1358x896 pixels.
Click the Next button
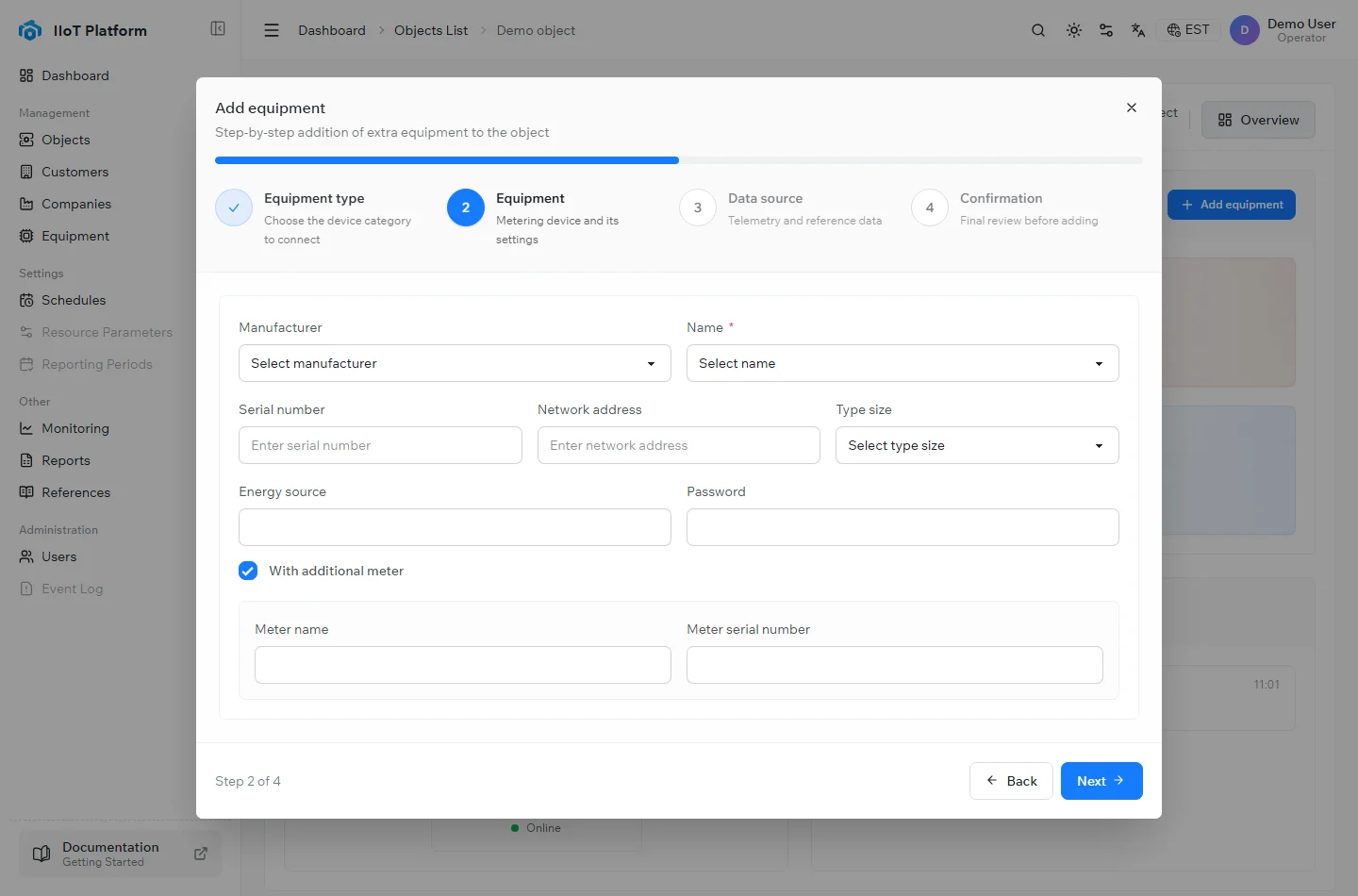pyautogui.click(x=1101, y=781)
